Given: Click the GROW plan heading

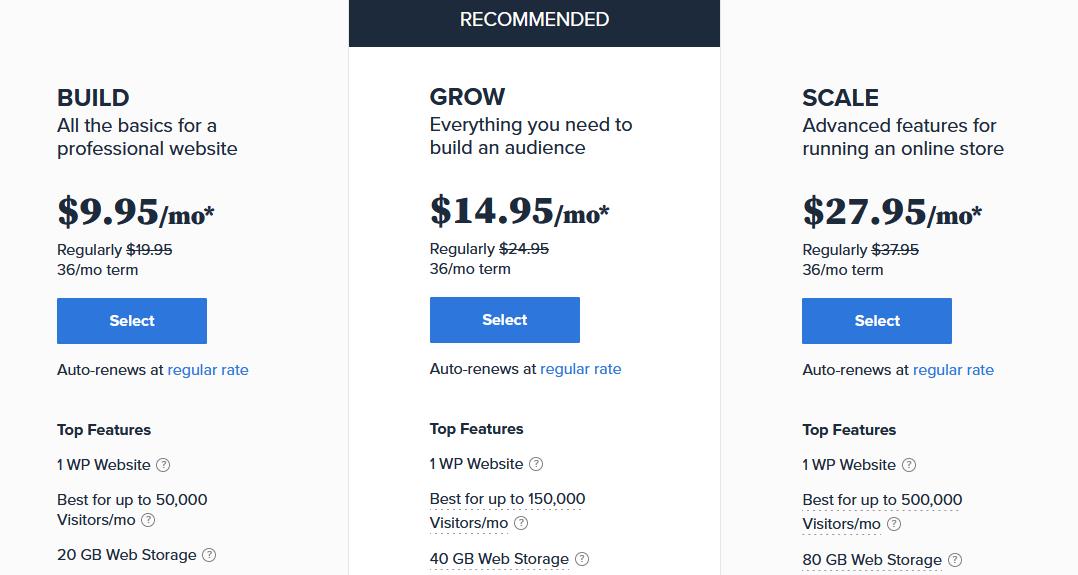Looking at the screenshot, I should click(468, 97).
